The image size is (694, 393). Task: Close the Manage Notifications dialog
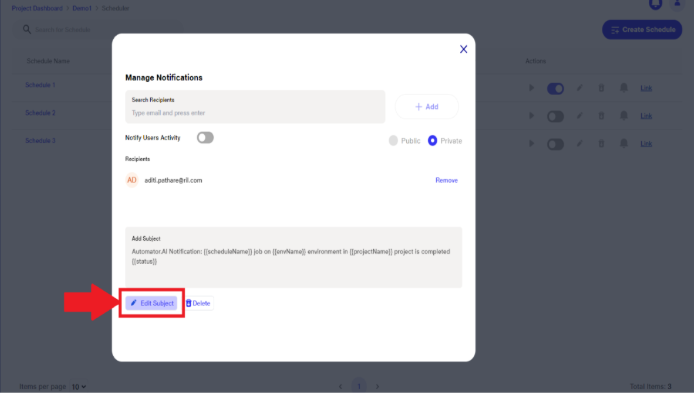click(x=463, y=49)
